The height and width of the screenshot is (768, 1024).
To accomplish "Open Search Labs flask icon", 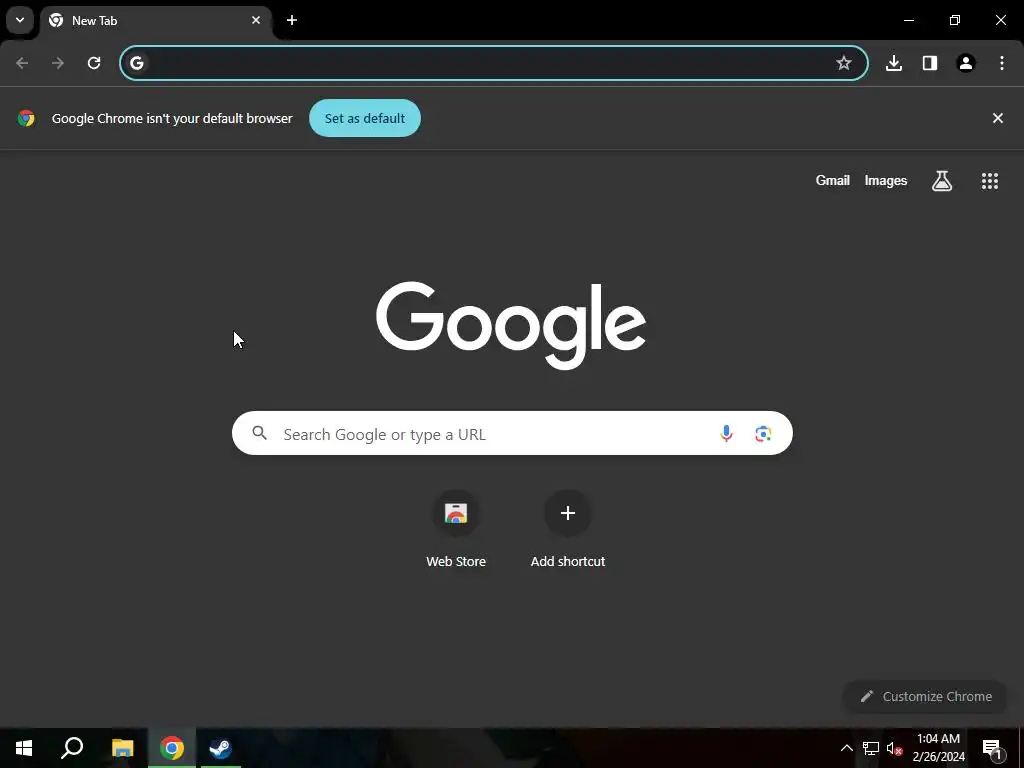I will pyautogui.click(x=942, y=181).
